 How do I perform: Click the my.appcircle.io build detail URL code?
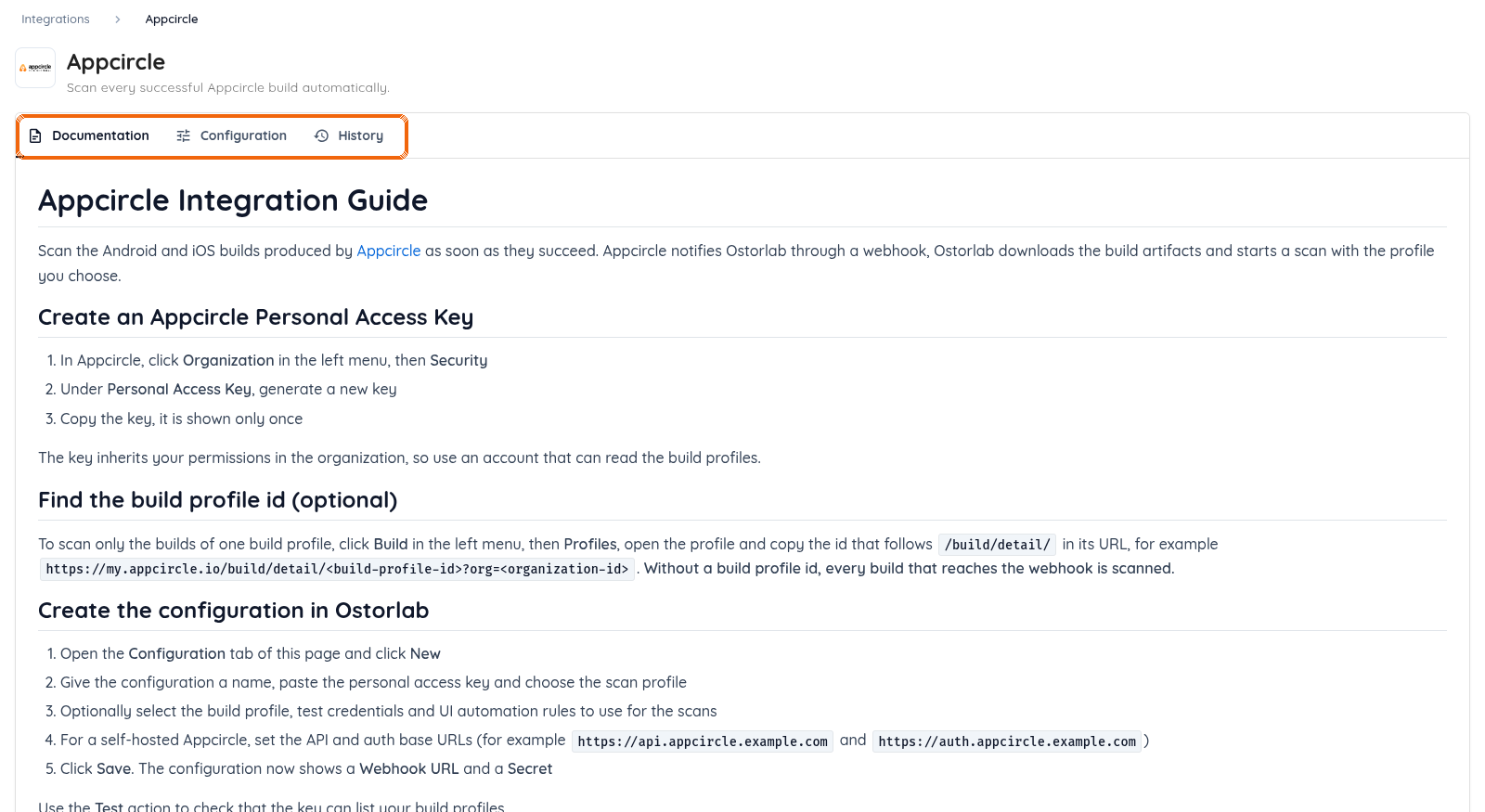(337, 569)
